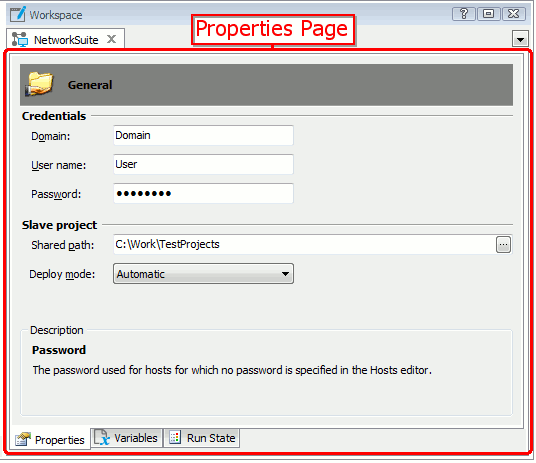The height and width of the screenshot is (463, 536).
Task: Click the Credentials section label
Action: tap(54, 116)
